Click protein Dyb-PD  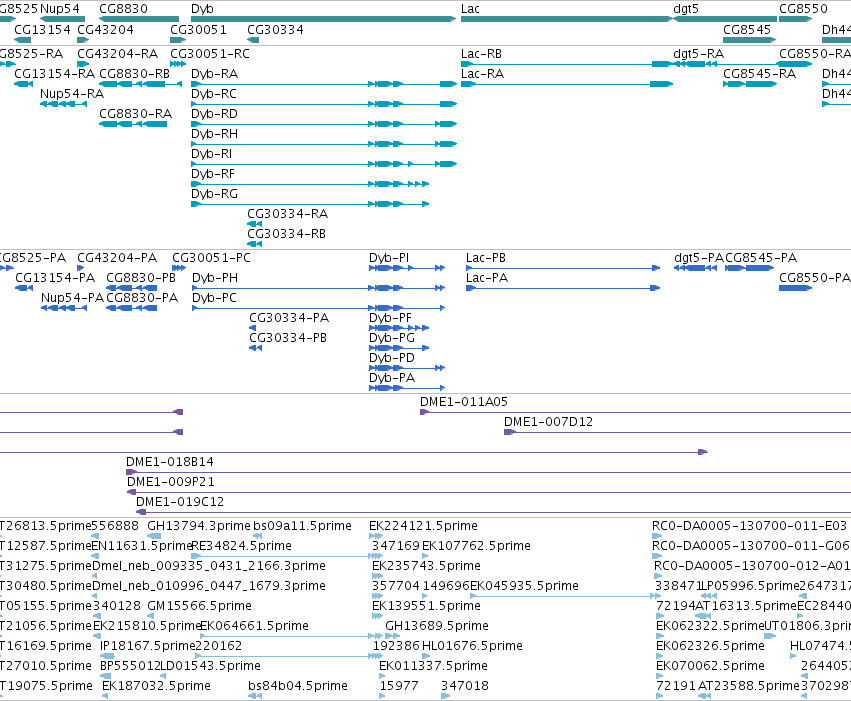[392, 358]
